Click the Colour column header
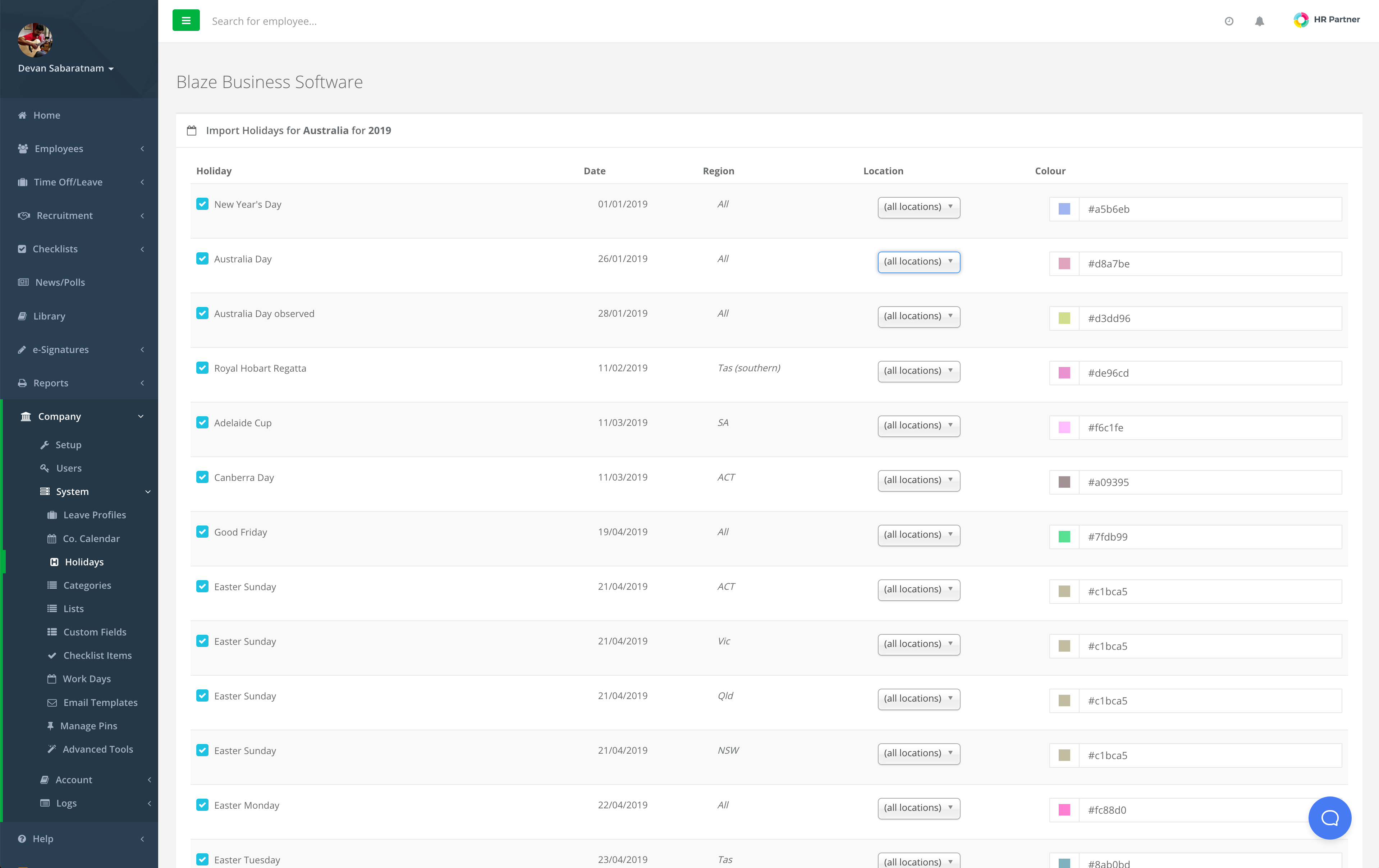1379x868 pixels. click(x=1050, y=171)
